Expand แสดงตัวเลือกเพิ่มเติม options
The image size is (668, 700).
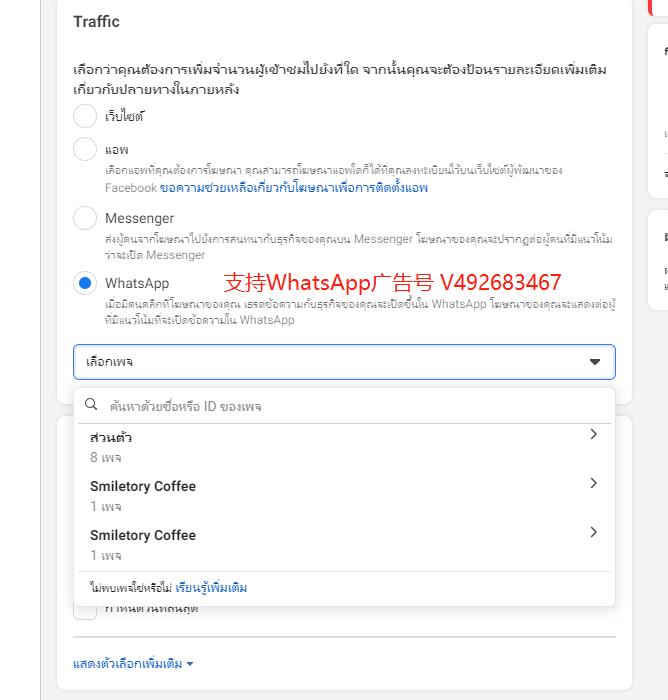coord(133,664)
